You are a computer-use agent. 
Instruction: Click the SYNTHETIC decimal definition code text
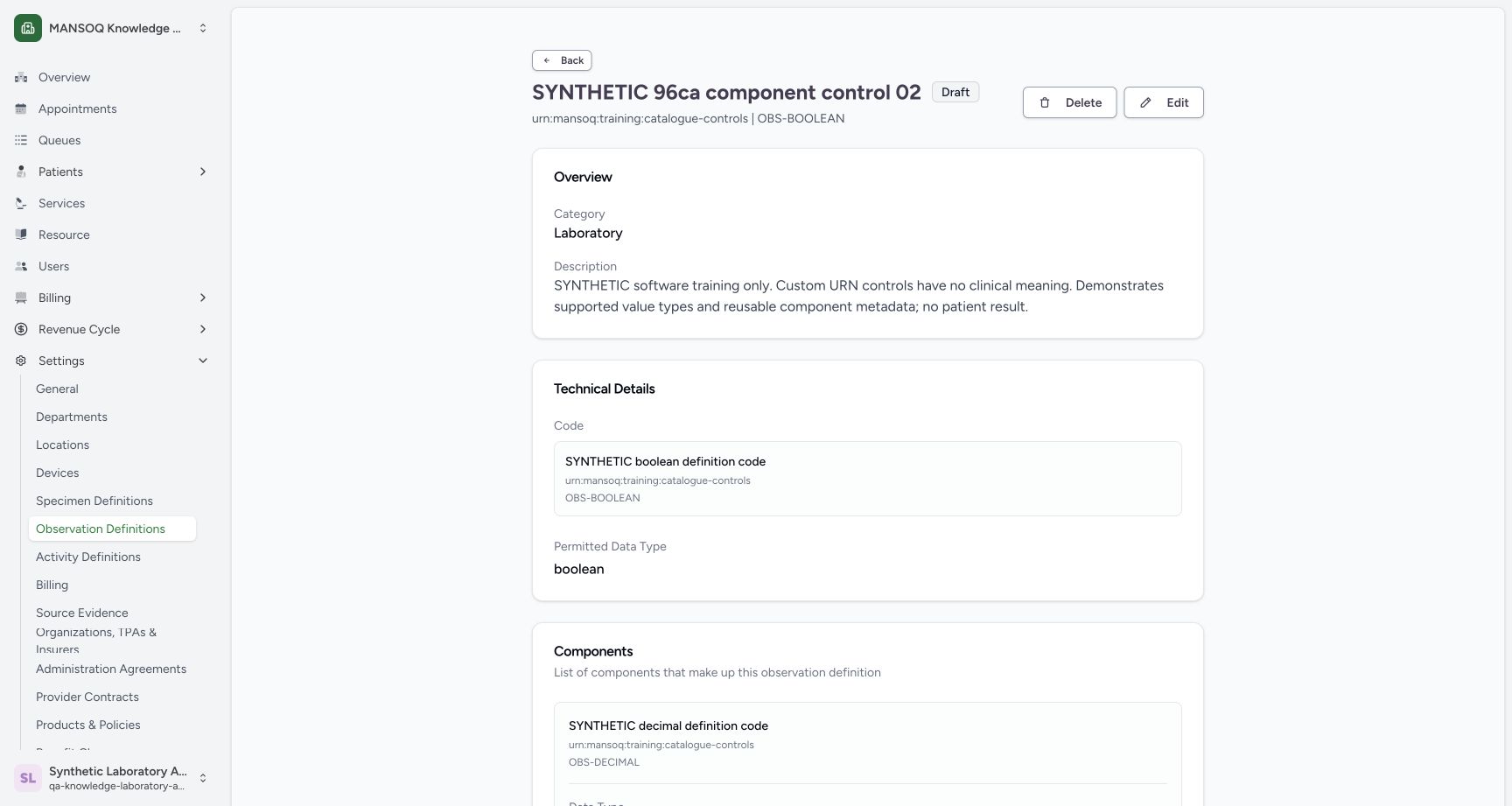[668, 725]
